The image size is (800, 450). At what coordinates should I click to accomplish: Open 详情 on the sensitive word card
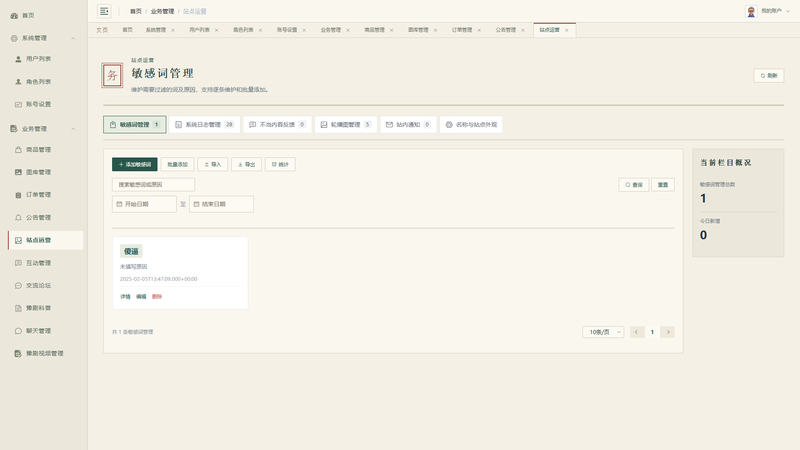pyautogui.click(x=125, y=297)
